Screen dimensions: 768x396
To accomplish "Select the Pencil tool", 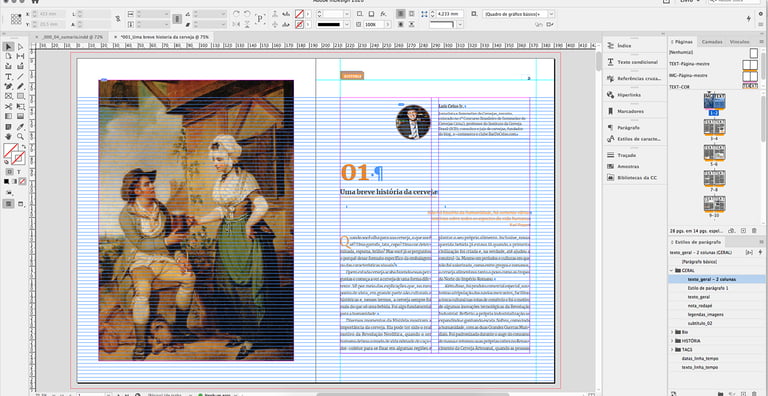I will 21,86.
